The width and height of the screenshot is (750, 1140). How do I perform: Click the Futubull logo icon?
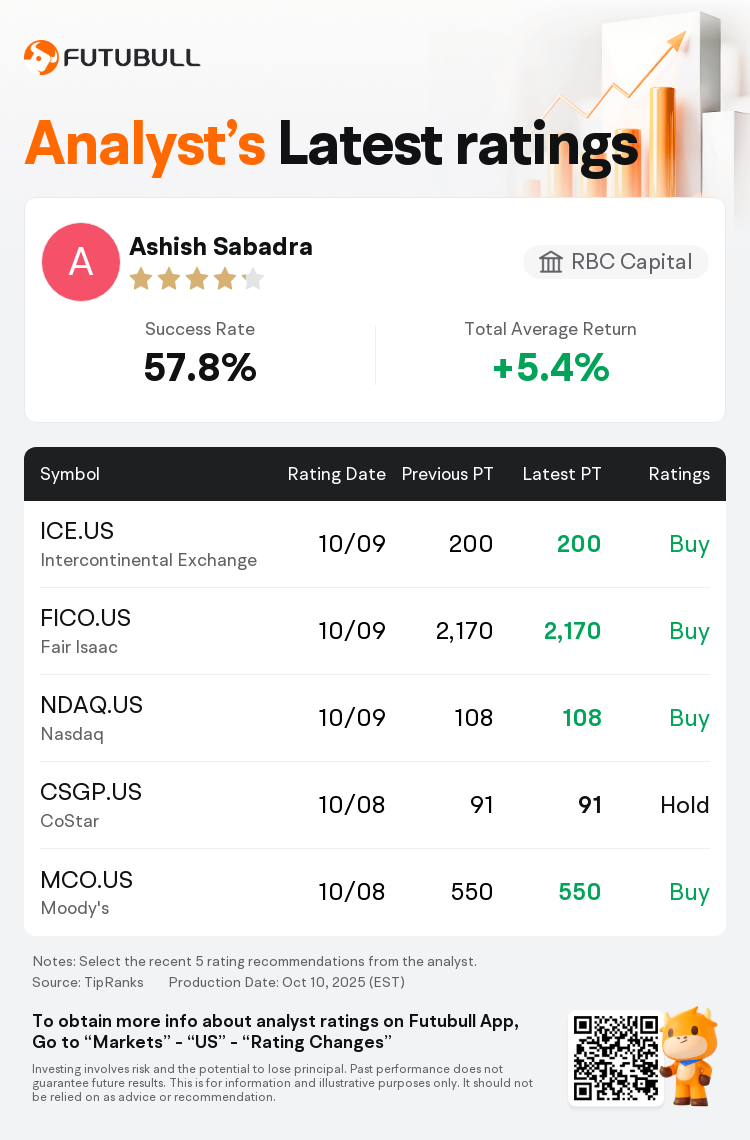click(41, 58)
